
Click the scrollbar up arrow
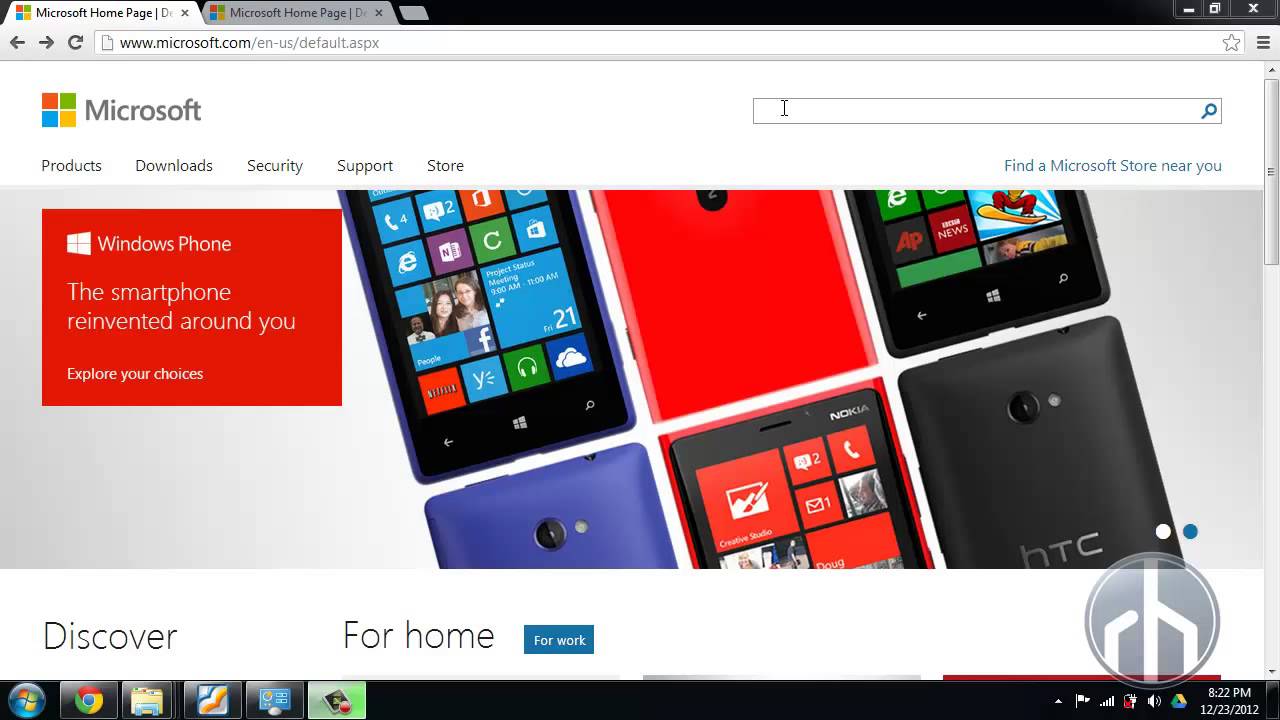[1271, 69]
